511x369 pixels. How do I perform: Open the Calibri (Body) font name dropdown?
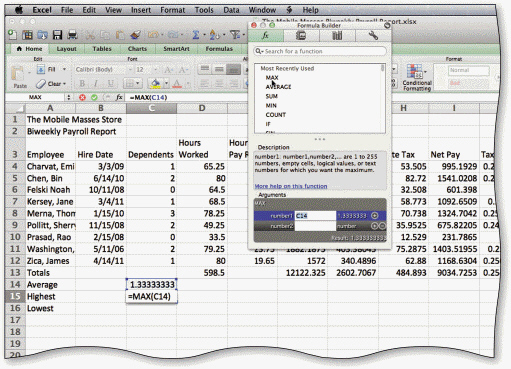130,70
